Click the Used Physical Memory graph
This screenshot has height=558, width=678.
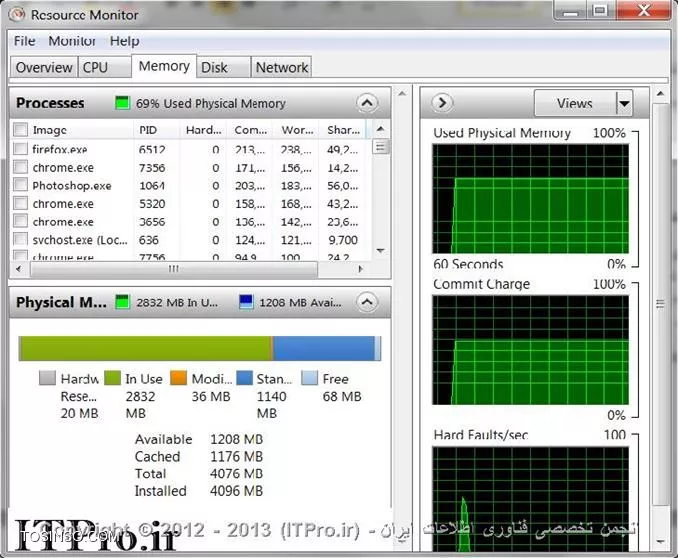click(x=531, y=199)
